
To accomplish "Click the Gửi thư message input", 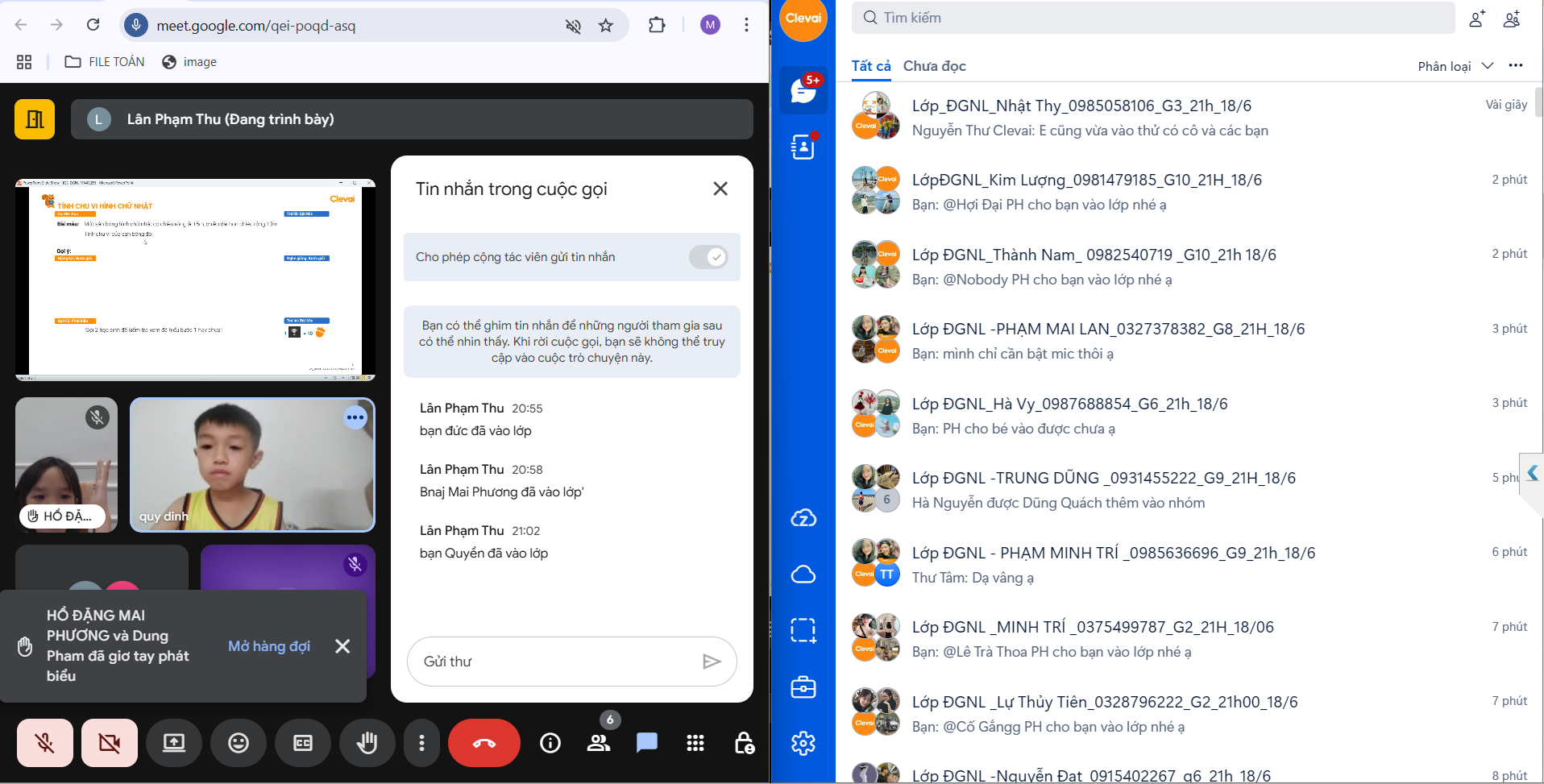I will 556,662.
